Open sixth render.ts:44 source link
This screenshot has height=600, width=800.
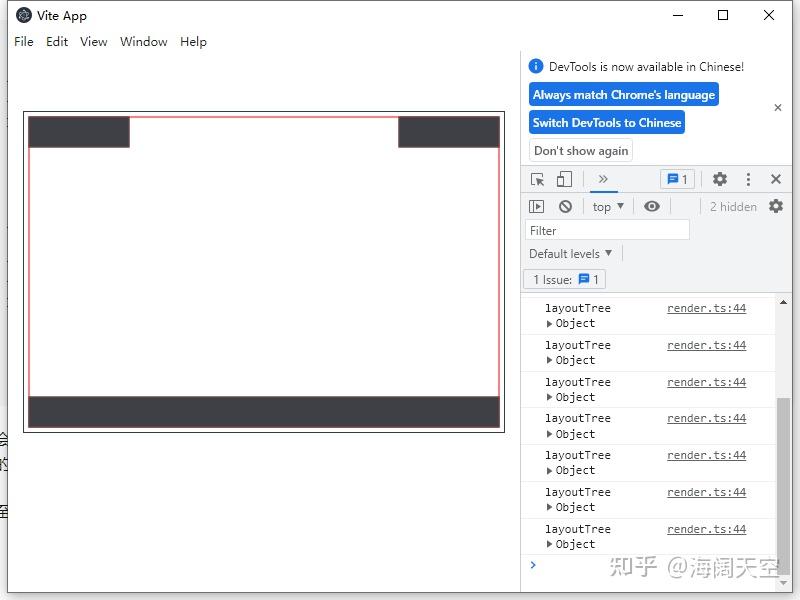(x=706, y=492)
